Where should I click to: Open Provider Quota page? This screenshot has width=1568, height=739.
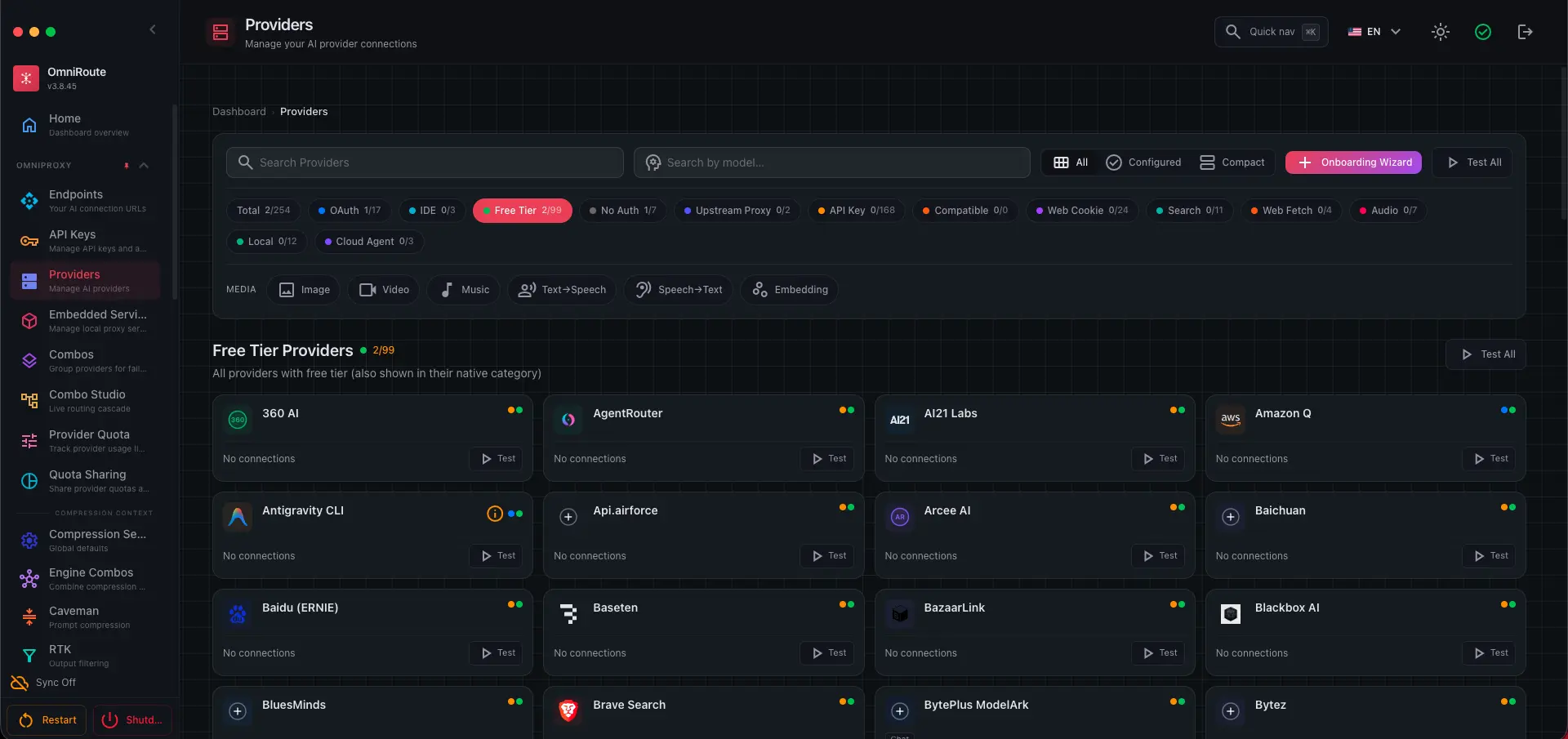[x=87, y=441]
